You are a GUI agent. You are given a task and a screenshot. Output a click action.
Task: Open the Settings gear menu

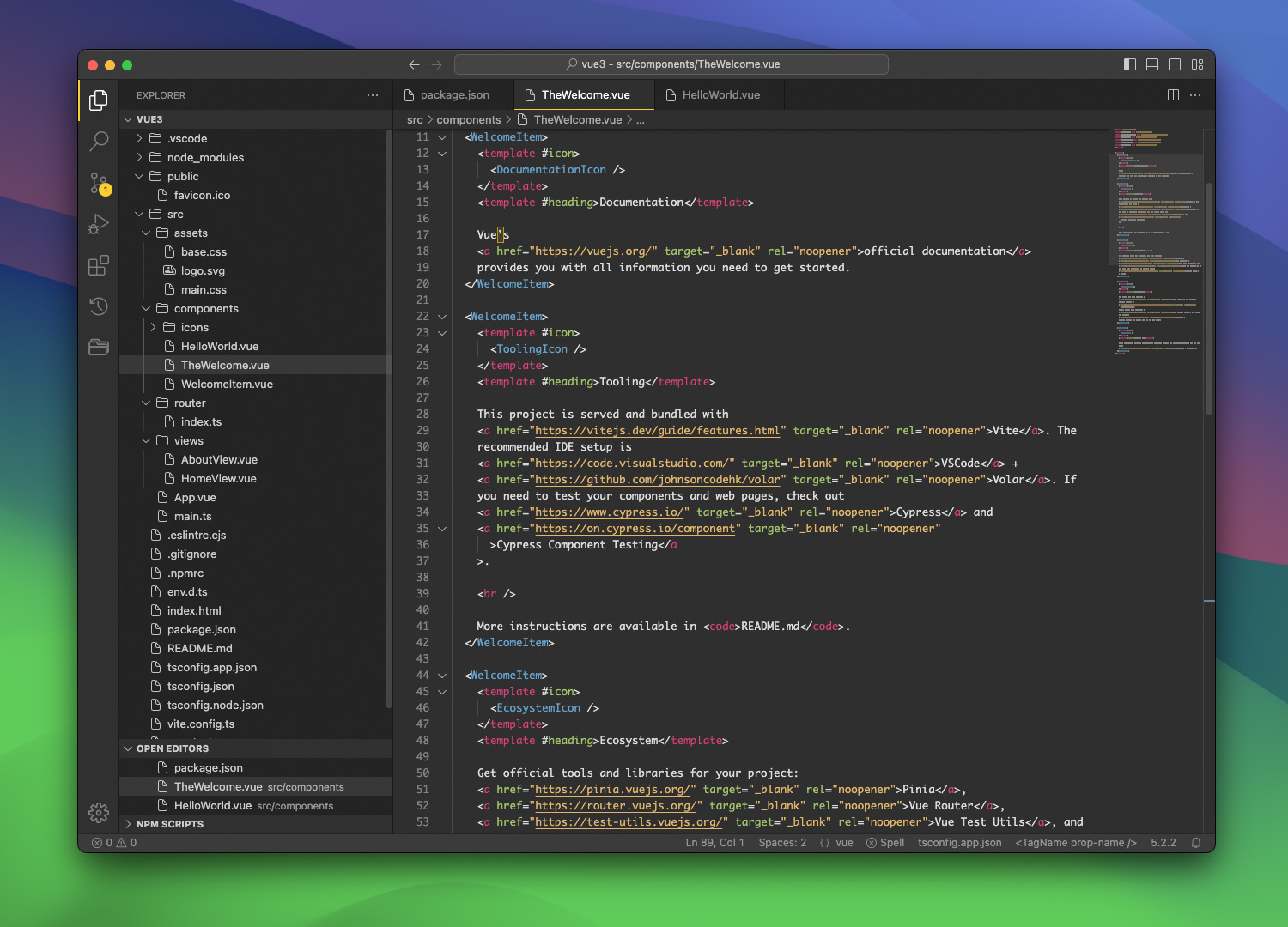(x=98, y=812)
